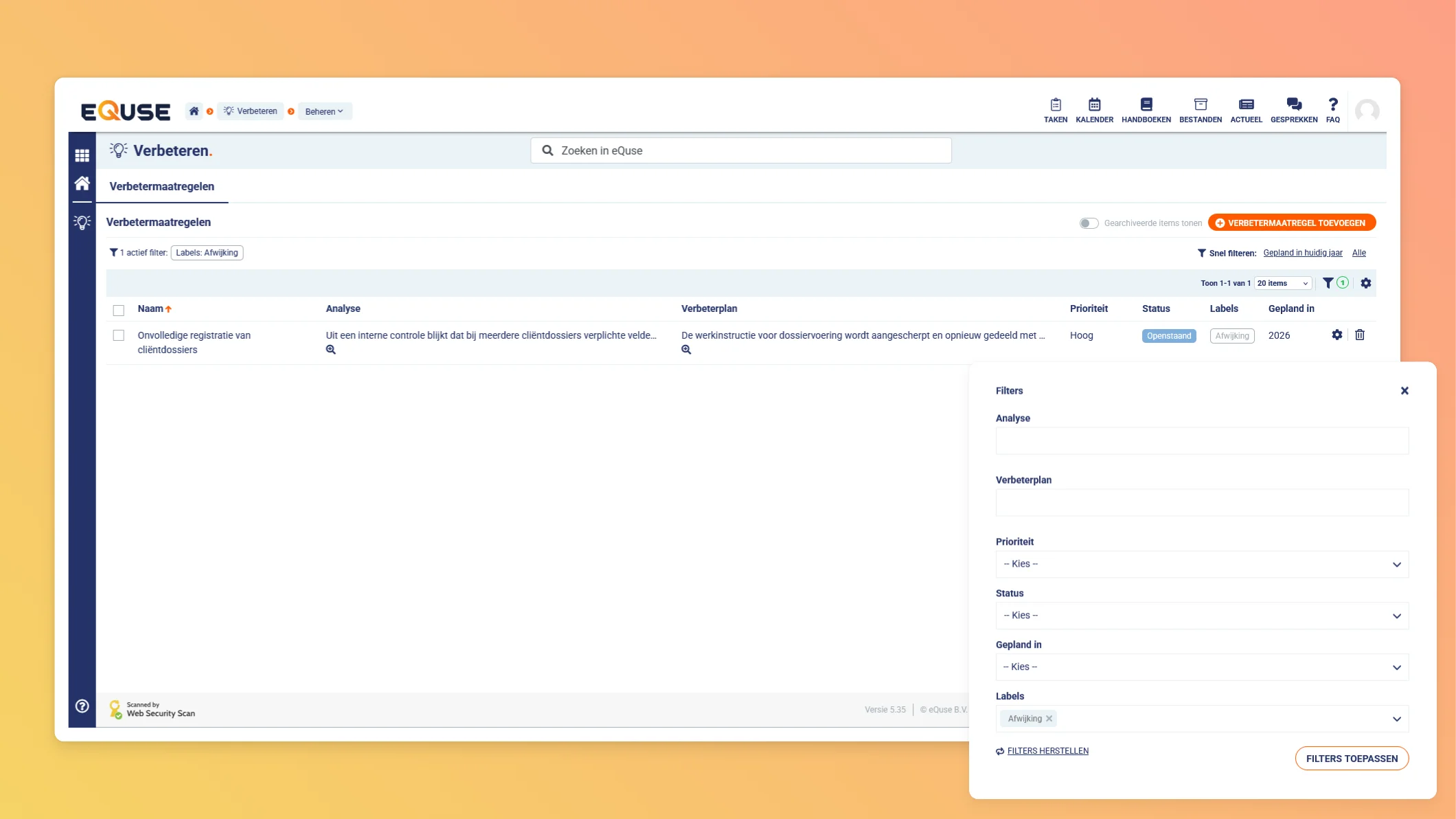Open the row settings gear icon
1456x819 pixels.
click(x=1336, y=335)
